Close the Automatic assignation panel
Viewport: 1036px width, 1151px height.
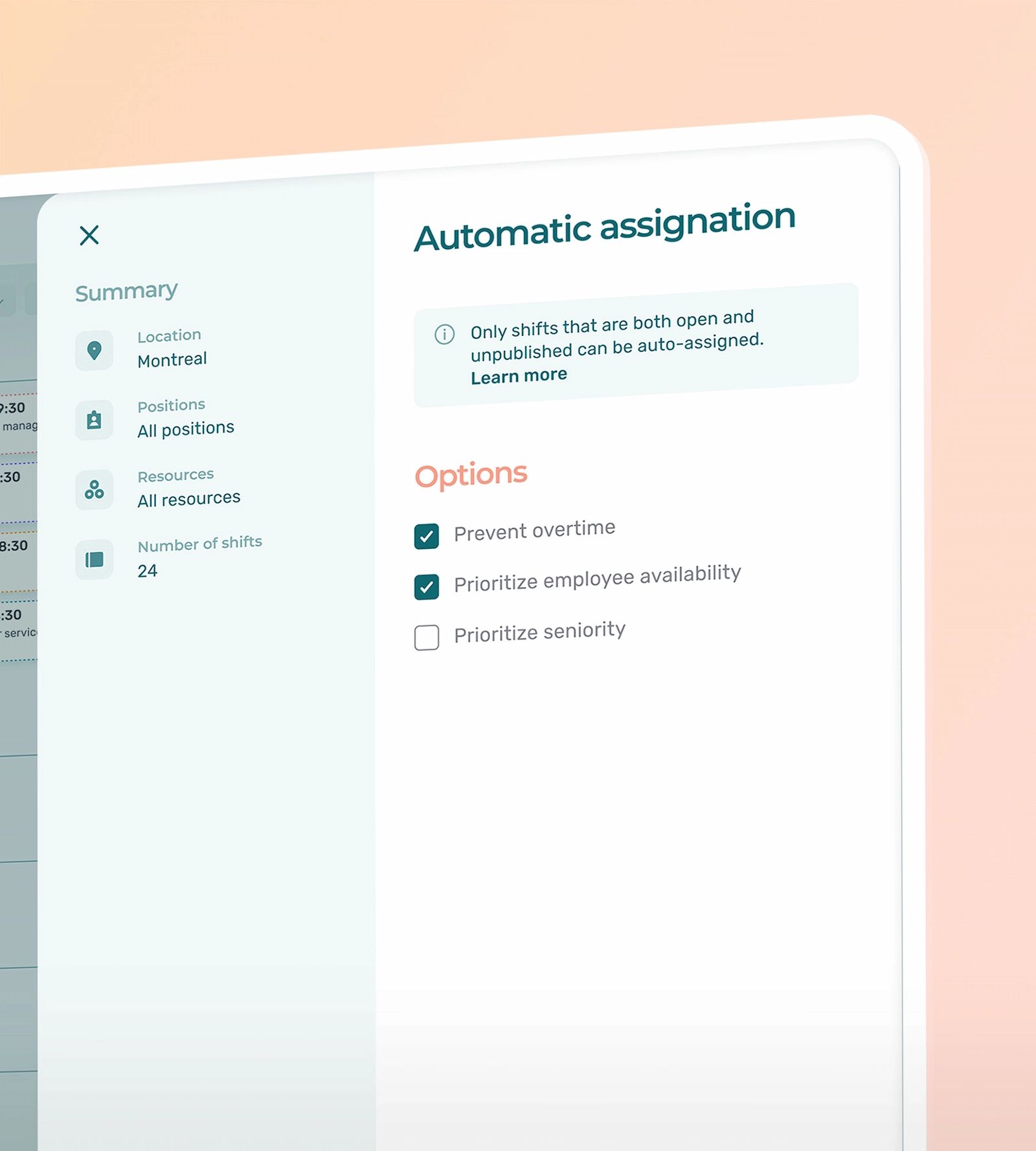point(89,235)
